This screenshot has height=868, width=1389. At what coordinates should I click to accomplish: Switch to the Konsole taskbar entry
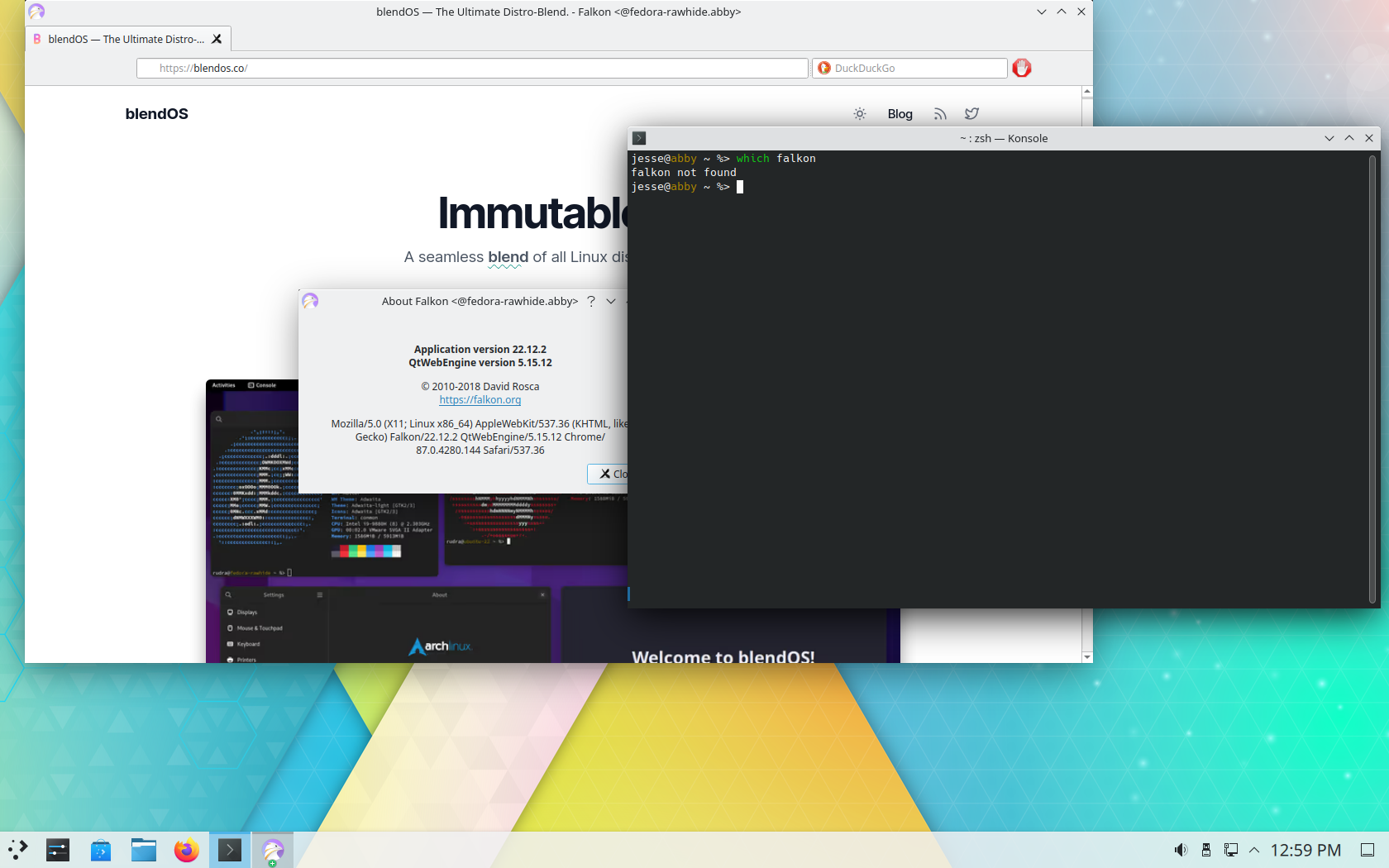pyautogui.click(x=230, y=849)
